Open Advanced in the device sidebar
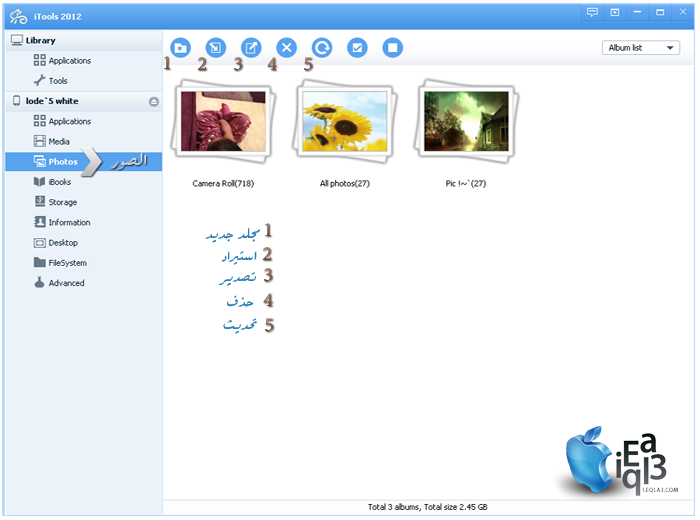This screenshot has height=520, width=700. click(66, 283)
